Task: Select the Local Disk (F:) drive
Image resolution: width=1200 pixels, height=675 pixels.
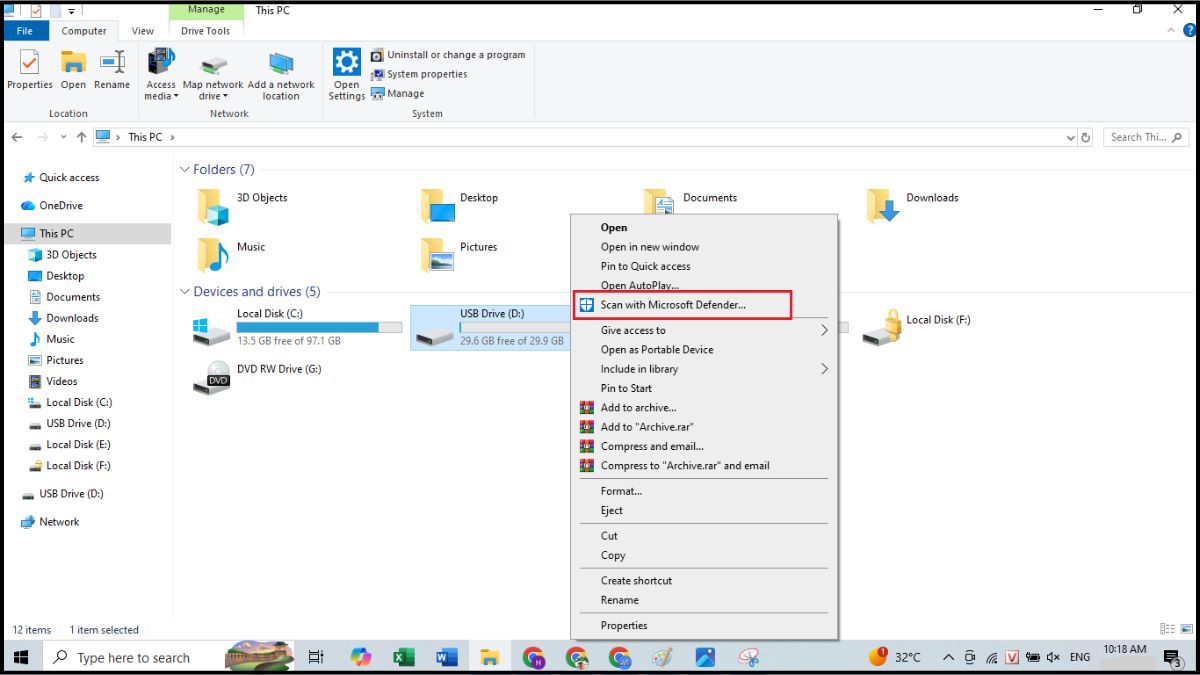Action: click(x=916, y=327)
